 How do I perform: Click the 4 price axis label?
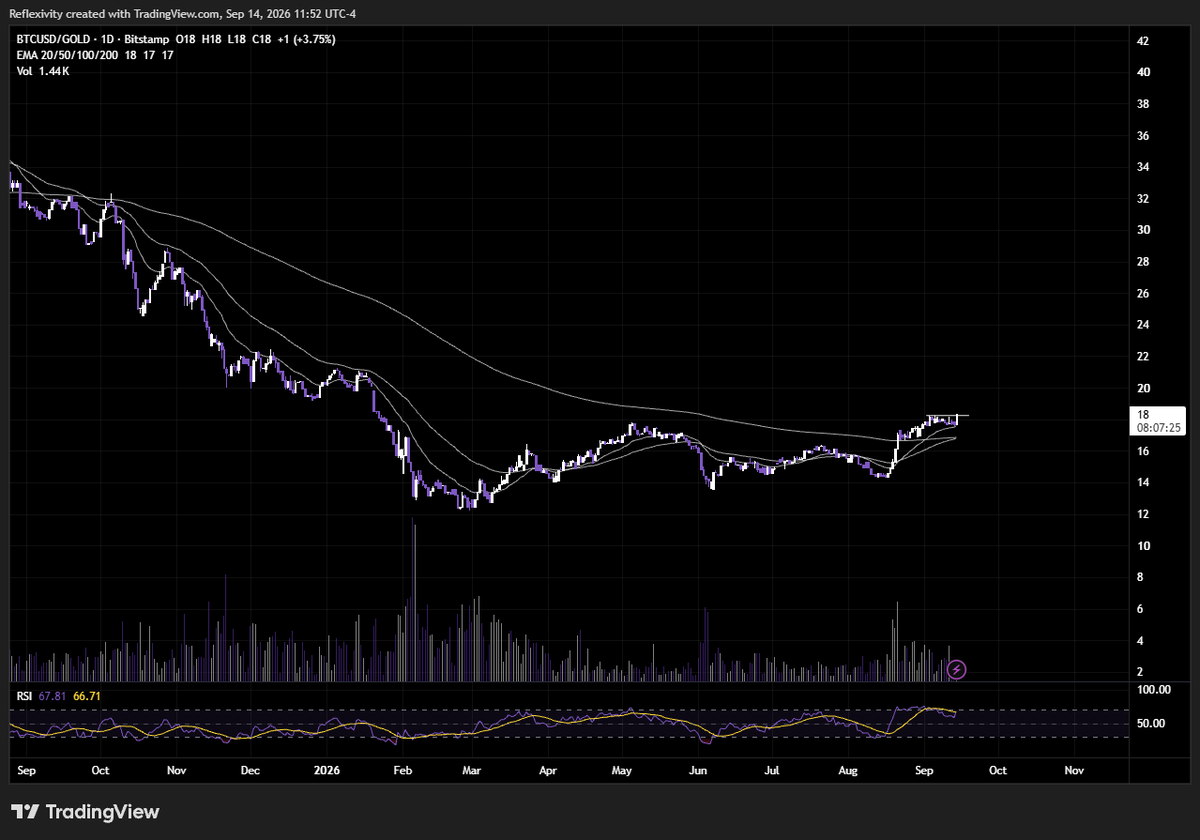tap(1140, 641)
